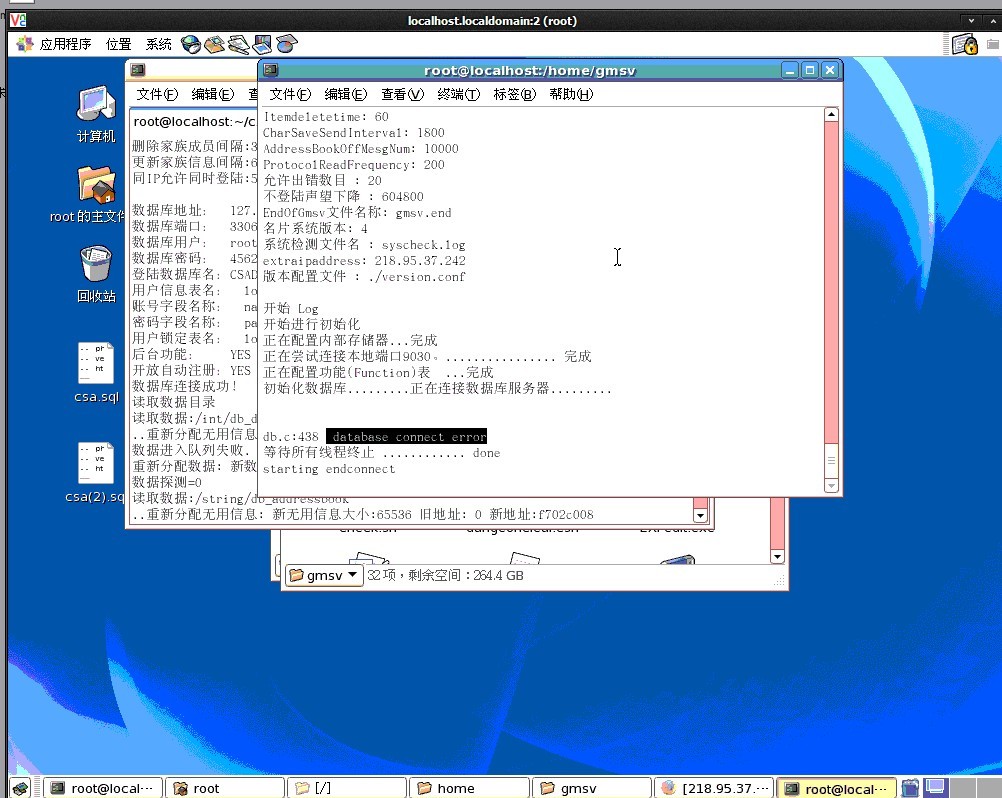Click the terminal window menu icon in titlebar
The image size is (1002, 798).
pos(271,70)
